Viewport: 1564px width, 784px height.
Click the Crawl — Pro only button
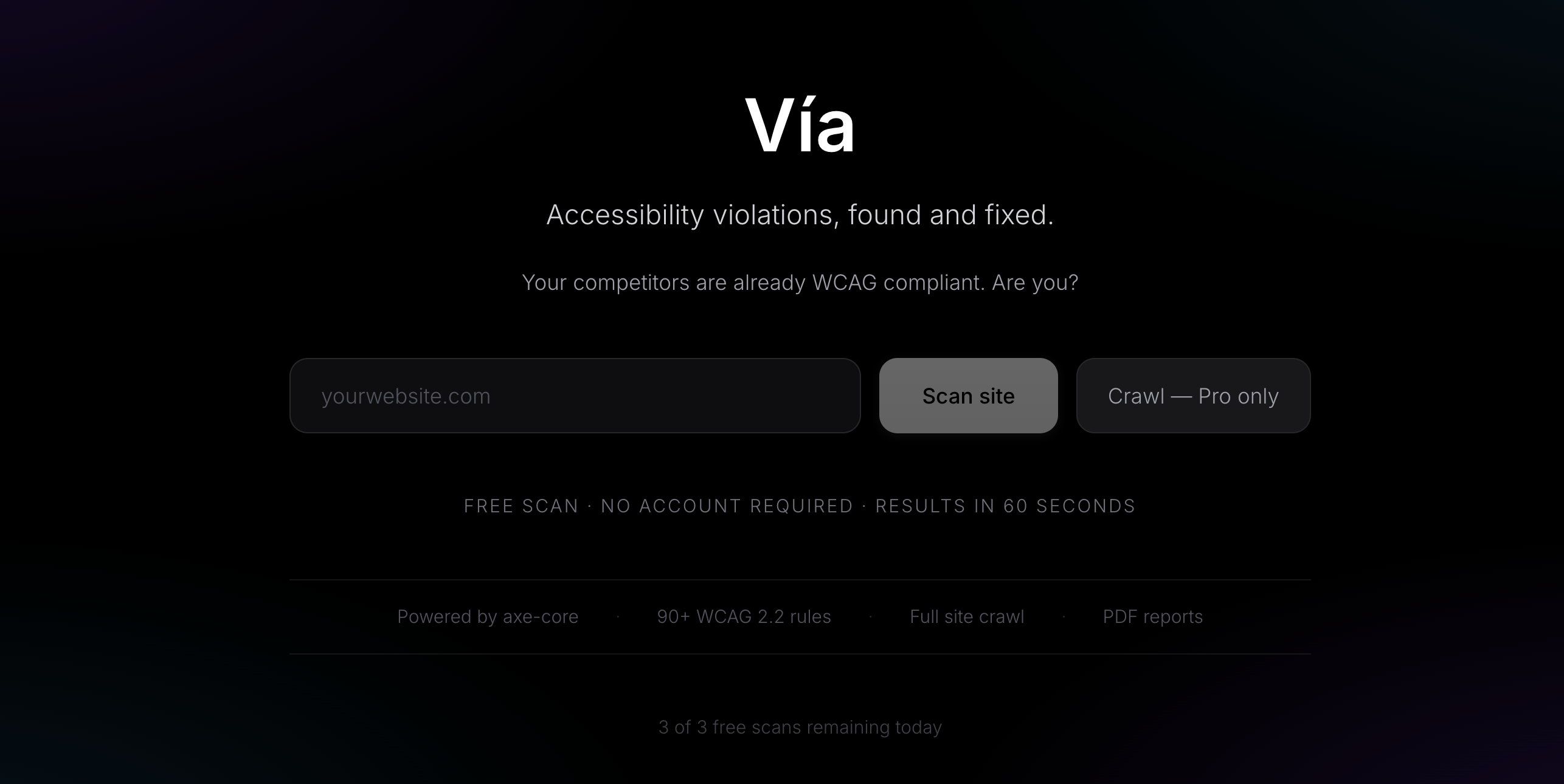point(1193,396)
